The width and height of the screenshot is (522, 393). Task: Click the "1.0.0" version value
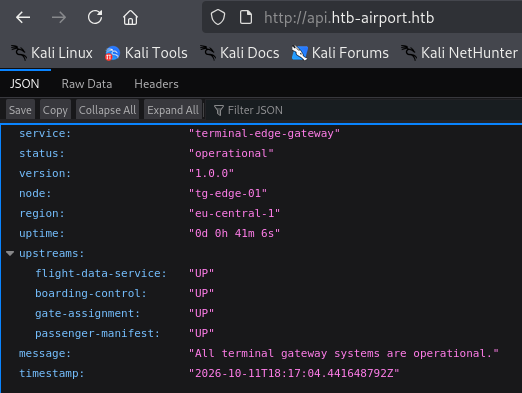click(x=211, y=173)
